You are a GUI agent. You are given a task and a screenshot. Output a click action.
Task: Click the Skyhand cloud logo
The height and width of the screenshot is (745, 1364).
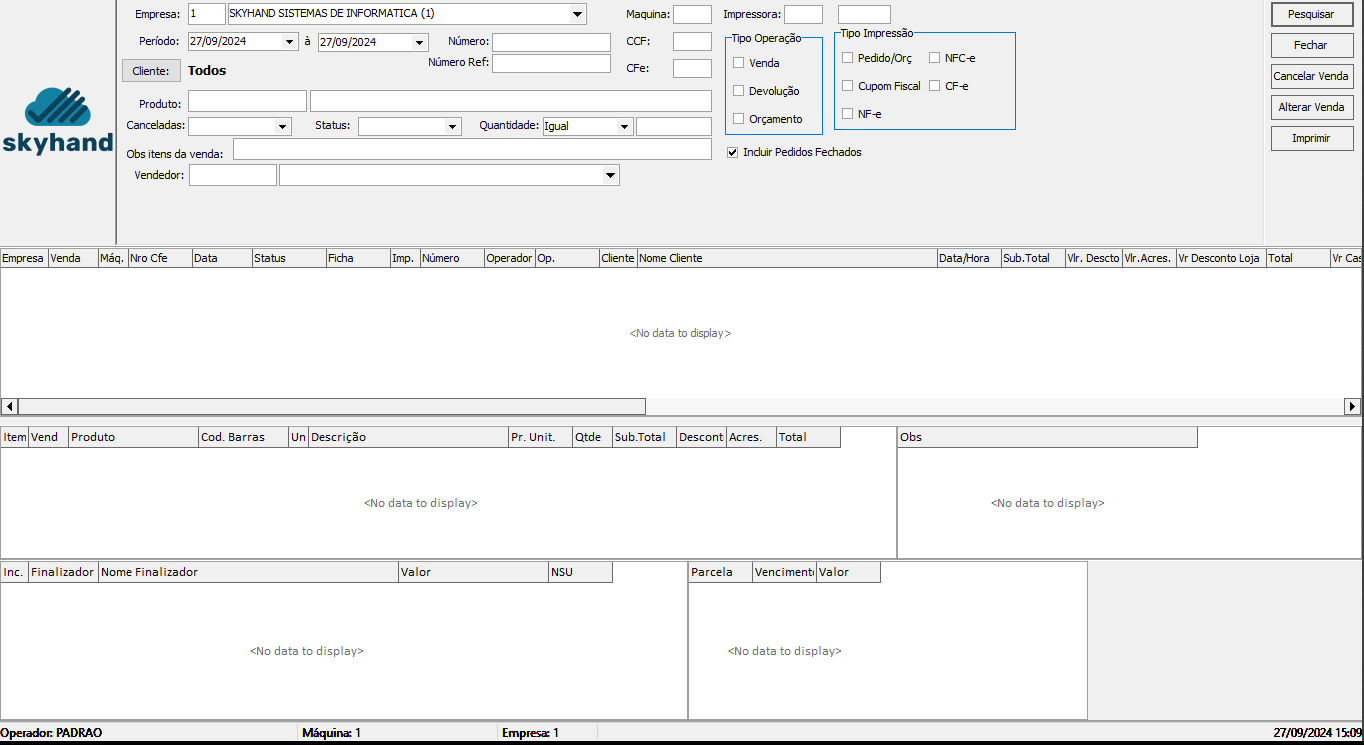point(57,120)
